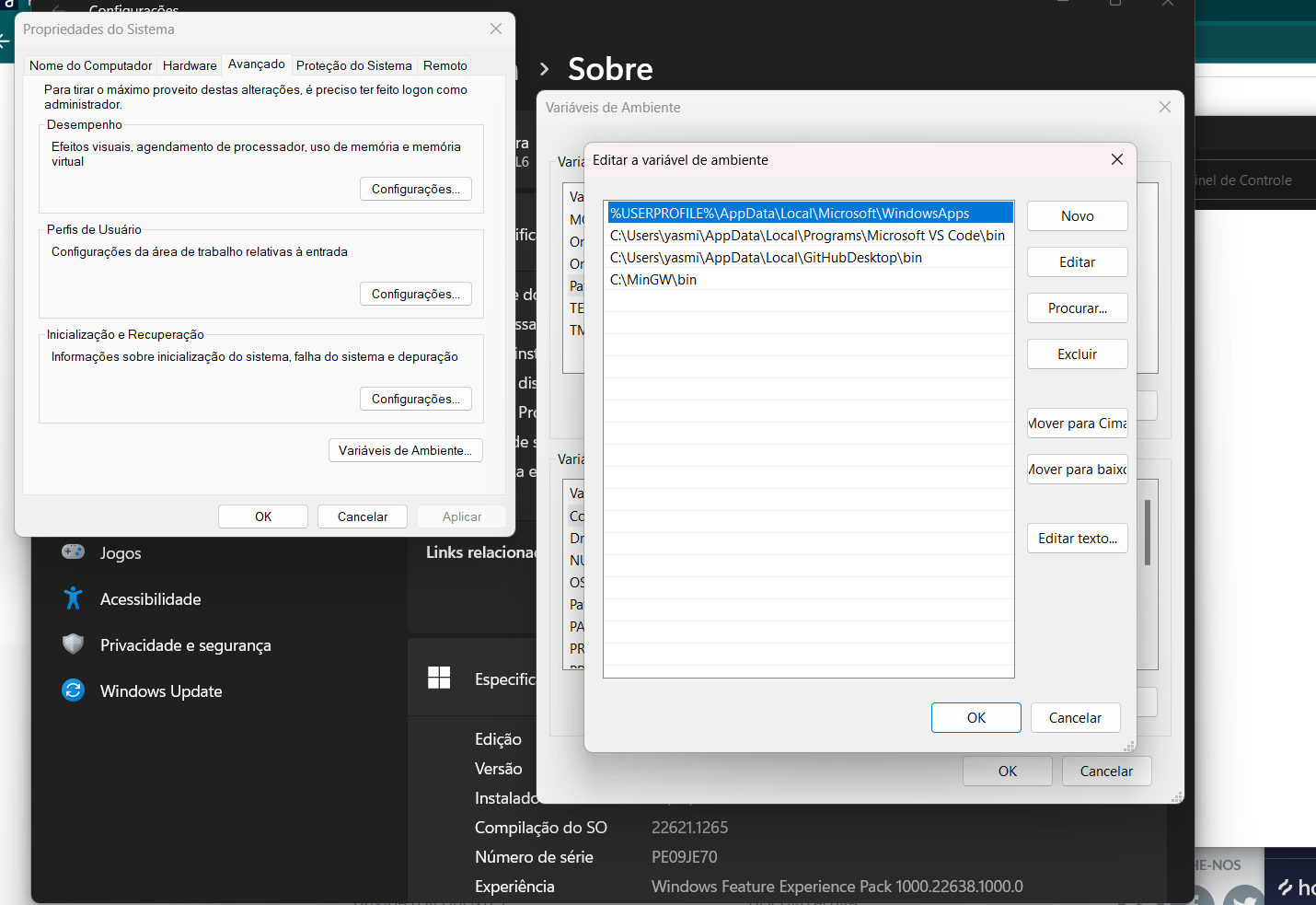Click the Windows logo icon beside Especificações
The height and width of the screenshot is (905, 1316).
tap(439, 678)
